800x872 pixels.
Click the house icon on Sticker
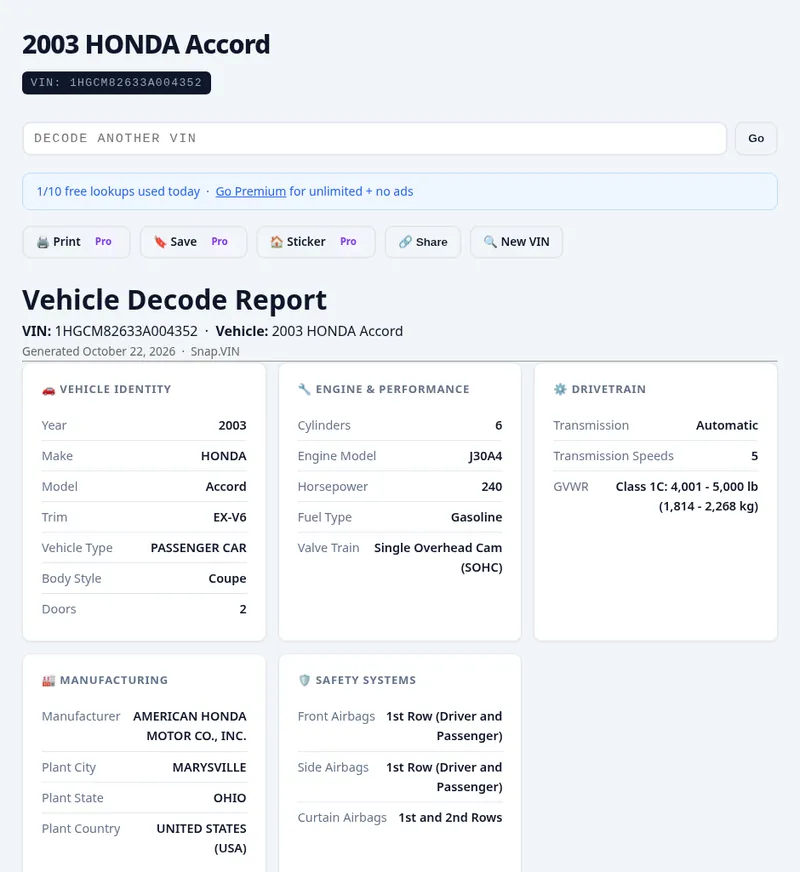pos(276,242)
